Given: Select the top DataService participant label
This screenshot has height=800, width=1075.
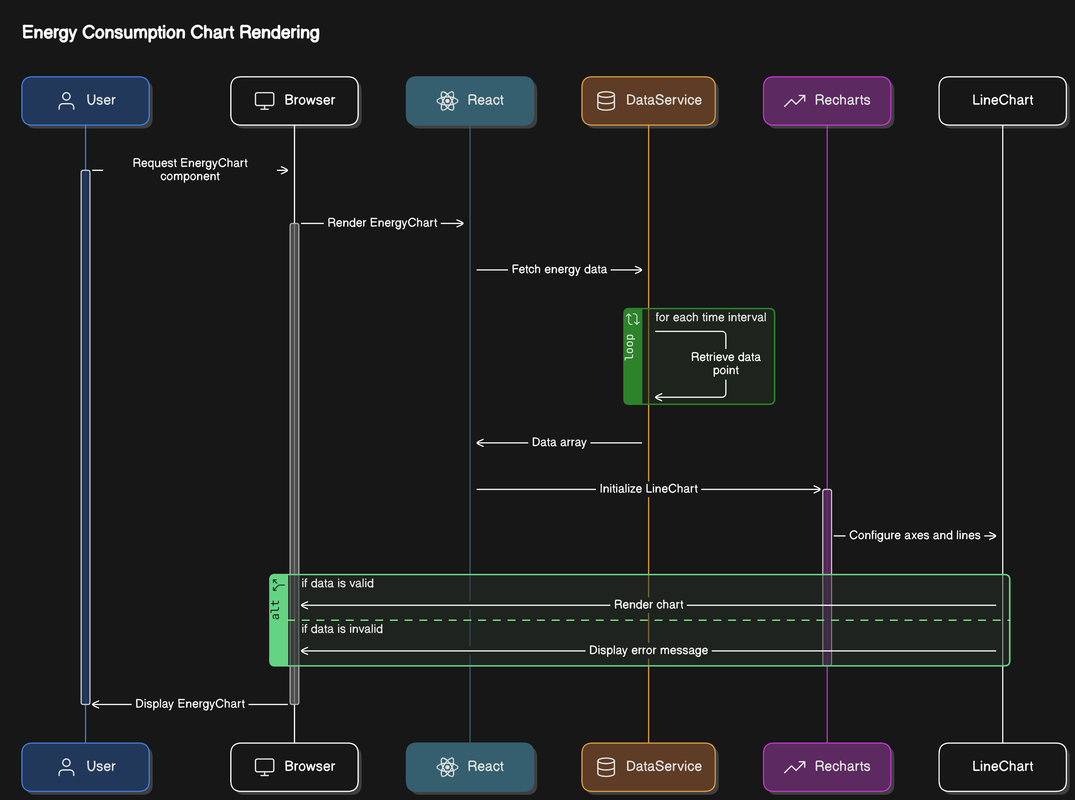Looking at the screenshot, I should (x=664, y=100).
